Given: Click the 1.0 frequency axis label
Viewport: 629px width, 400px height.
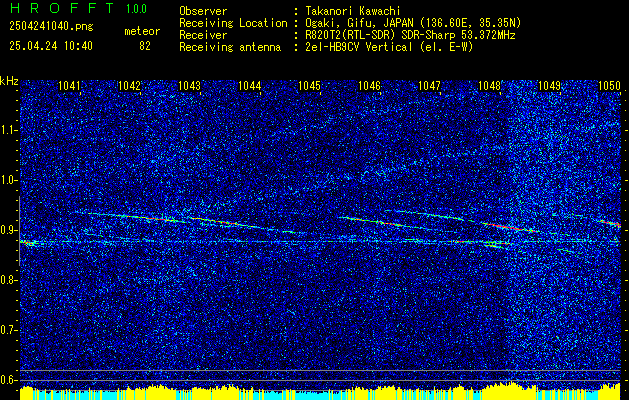Looking at the screenshot, I should click(8, 181).
